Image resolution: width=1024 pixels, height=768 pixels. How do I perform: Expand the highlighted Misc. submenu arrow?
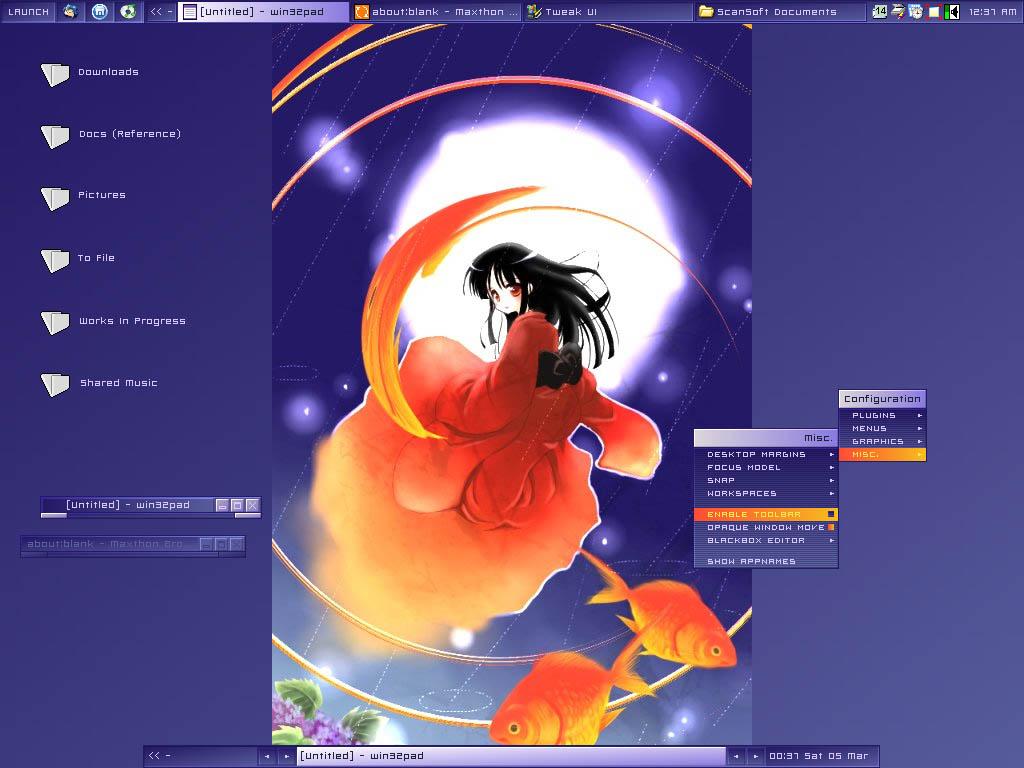[920, 455]
